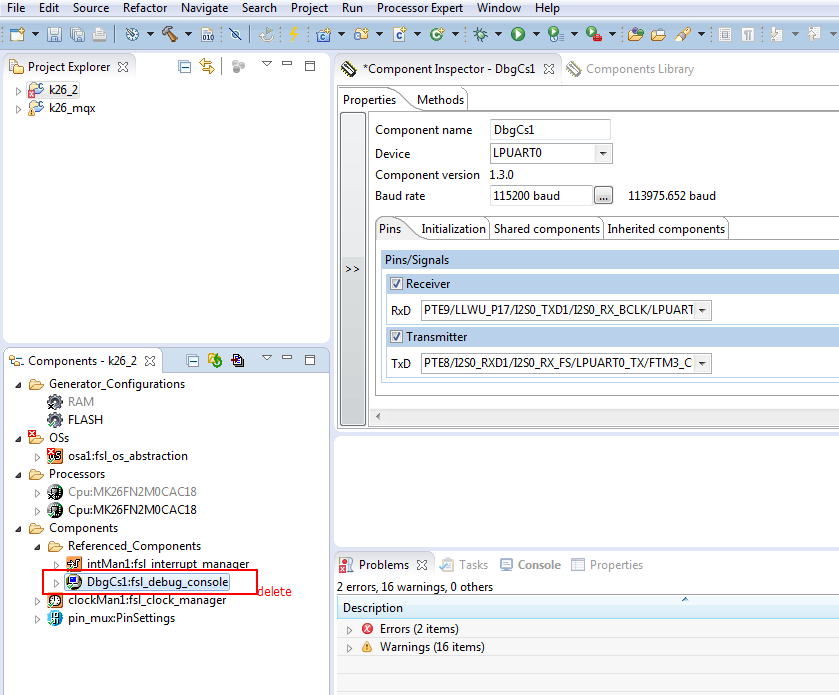
Task: Toggle the Receiver checkbox
Action: pyautogui.click(x=396, y=284)
